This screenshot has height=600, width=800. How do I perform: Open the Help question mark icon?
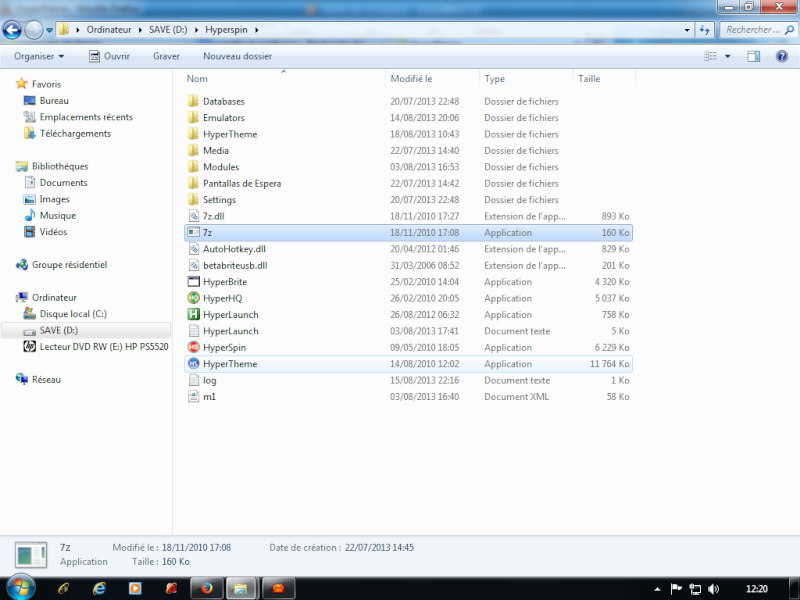(782, 56)
